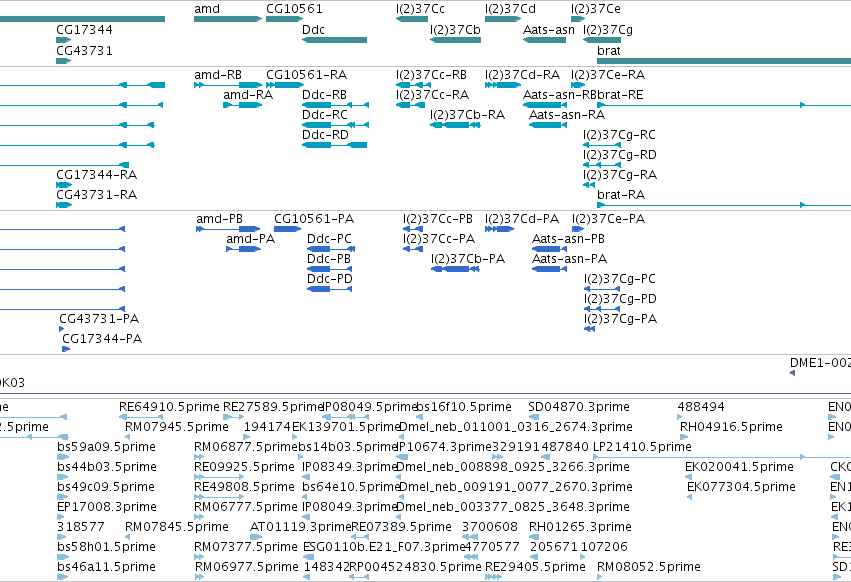Open the brat-RA transcript label
851x582 pixels.
(621, 195)
